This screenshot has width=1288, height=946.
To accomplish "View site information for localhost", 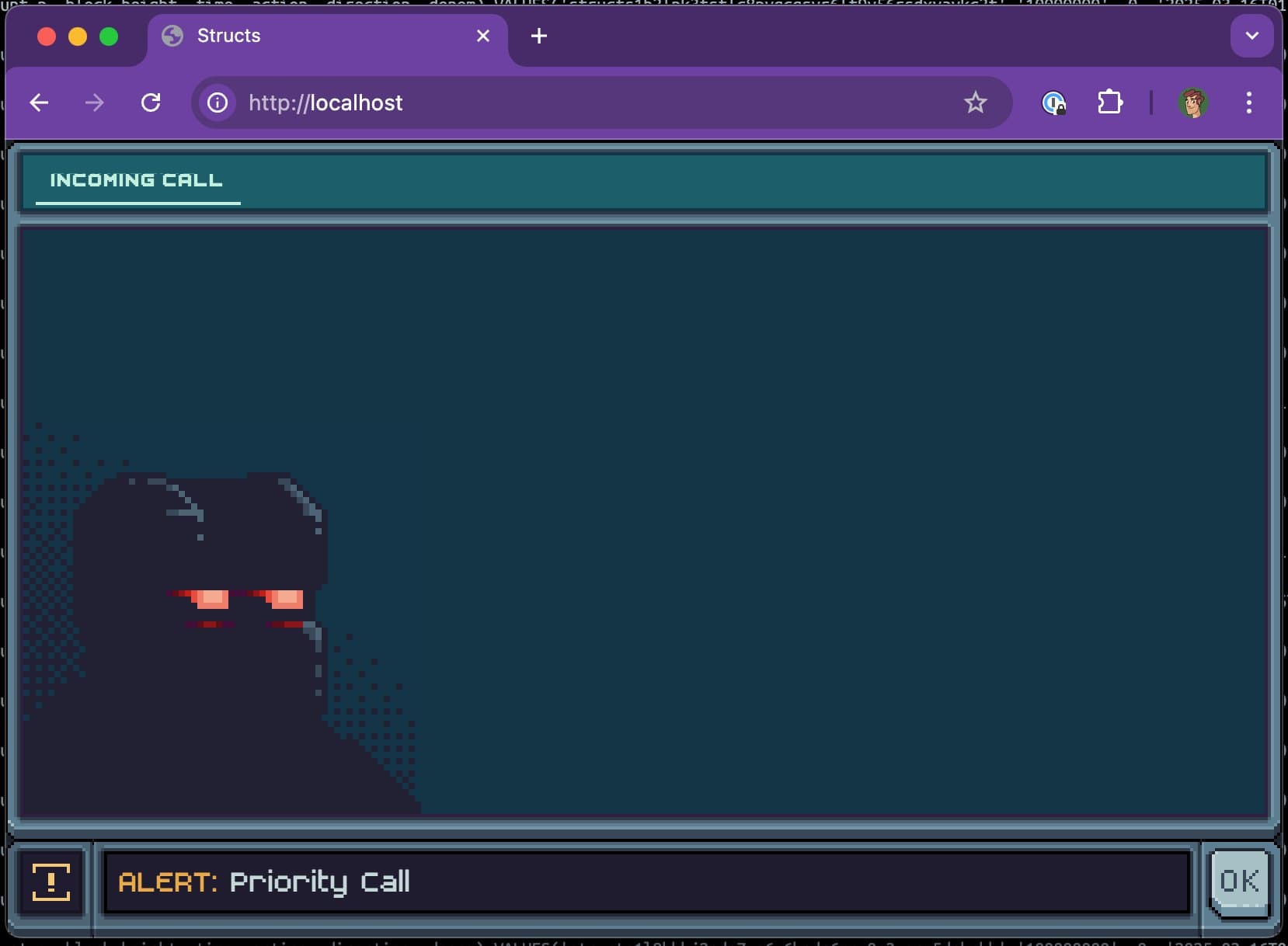I will pyautogui.click(x=218, y=103).
